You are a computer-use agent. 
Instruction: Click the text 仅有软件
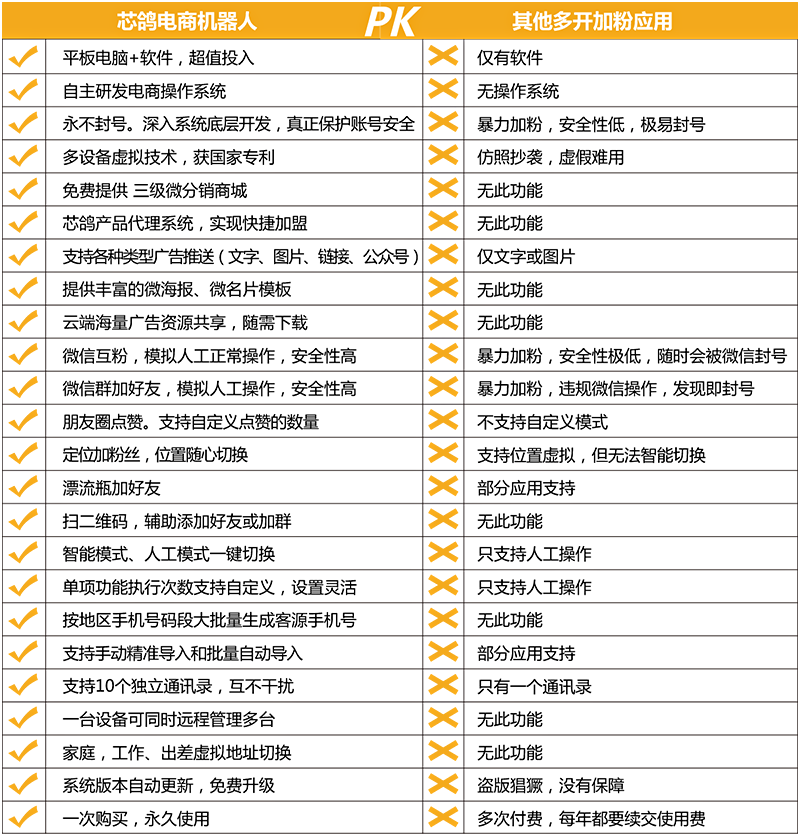click(x=510, y=57)
